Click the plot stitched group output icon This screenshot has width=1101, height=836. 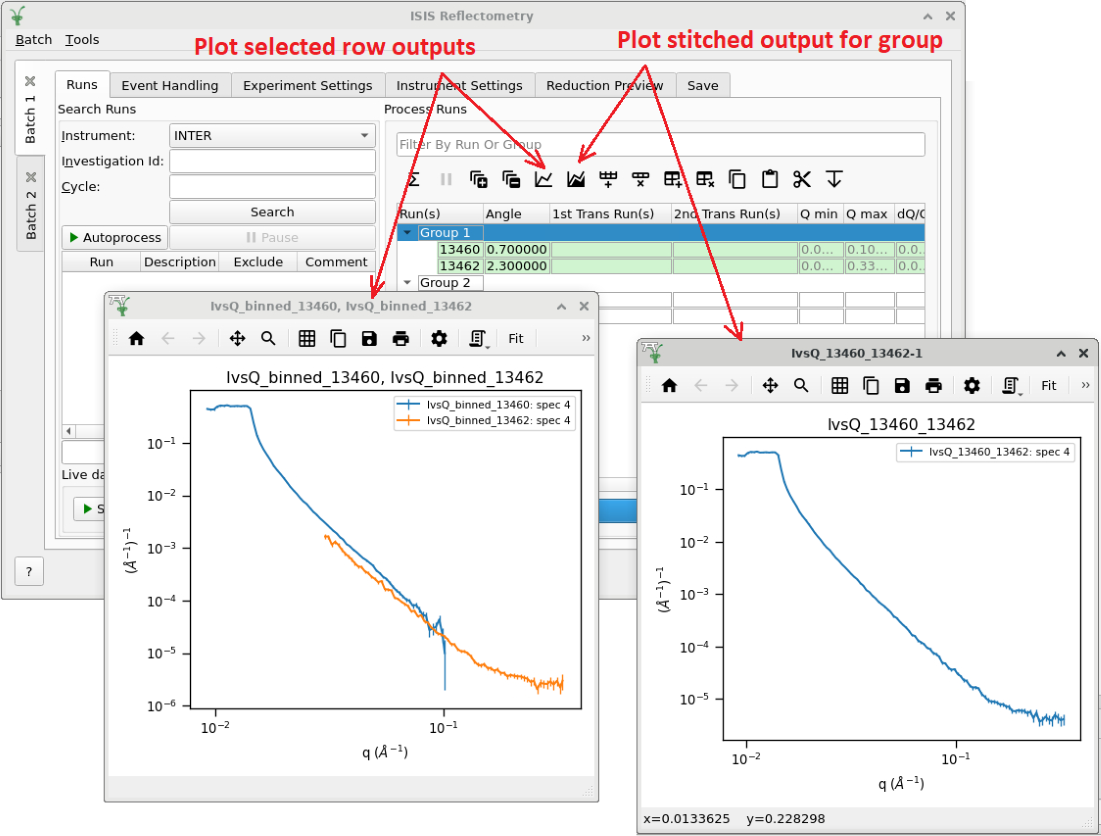click(x=576, y=180)
